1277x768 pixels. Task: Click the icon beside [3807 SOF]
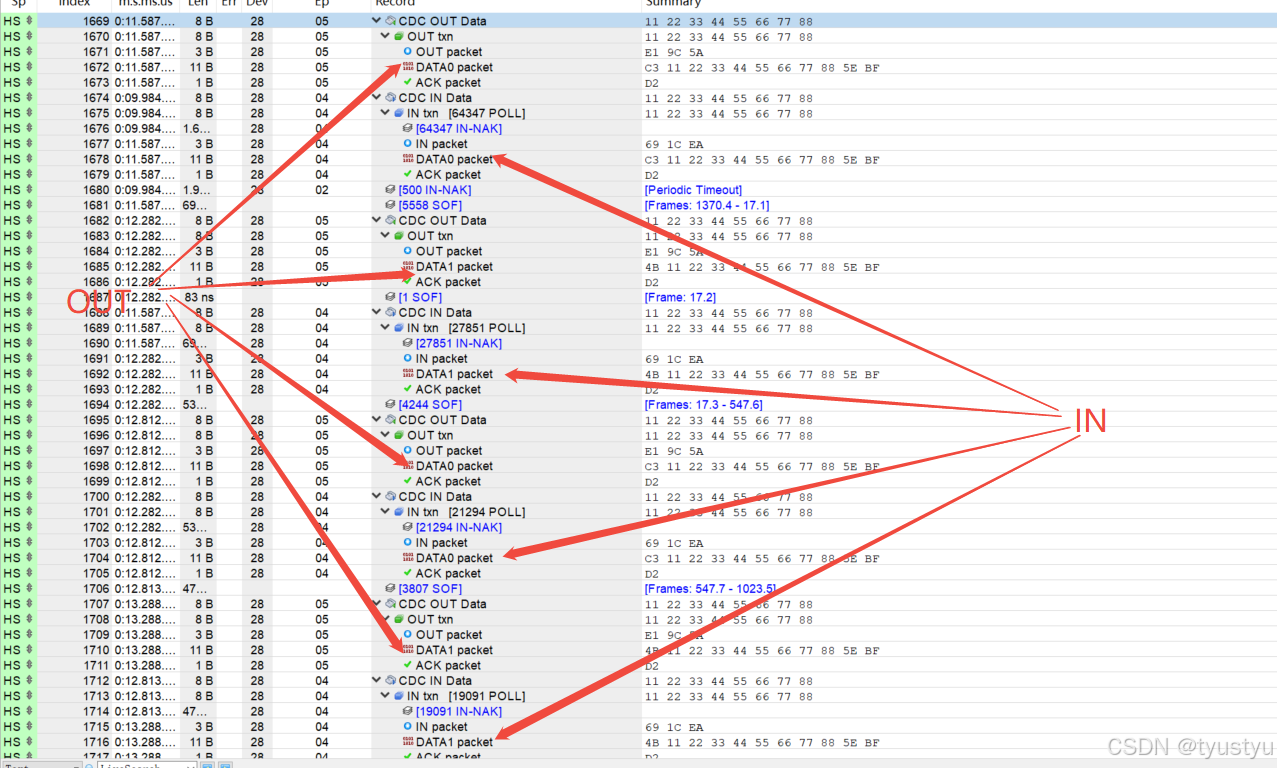click(390, 589)
